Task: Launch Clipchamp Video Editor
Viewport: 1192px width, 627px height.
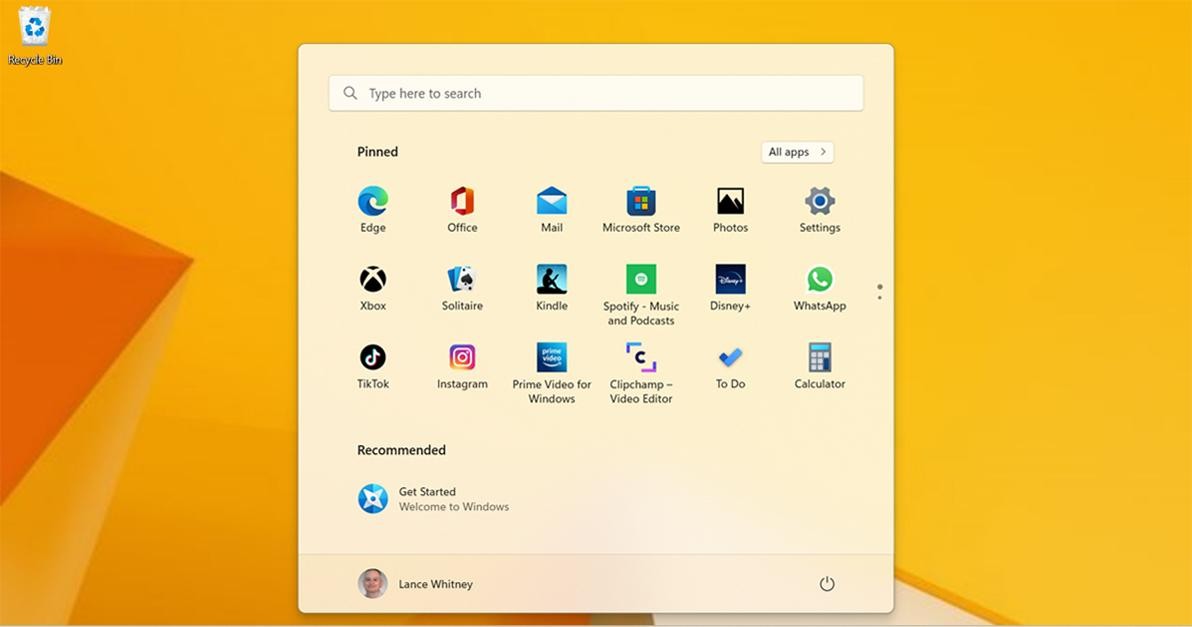Action: point(641,372)
